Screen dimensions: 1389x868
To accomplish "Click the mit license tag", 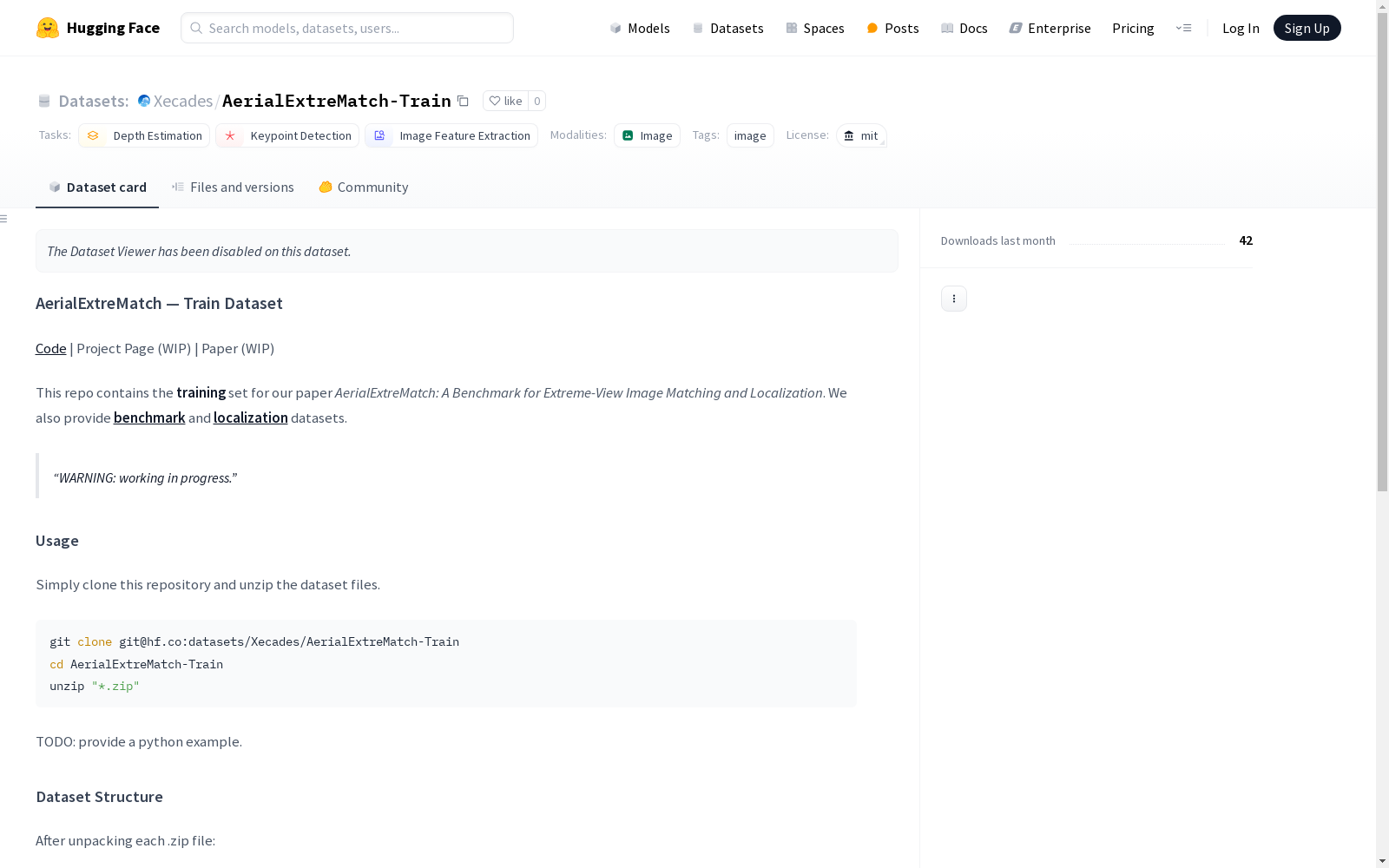I will click(861, 135).
